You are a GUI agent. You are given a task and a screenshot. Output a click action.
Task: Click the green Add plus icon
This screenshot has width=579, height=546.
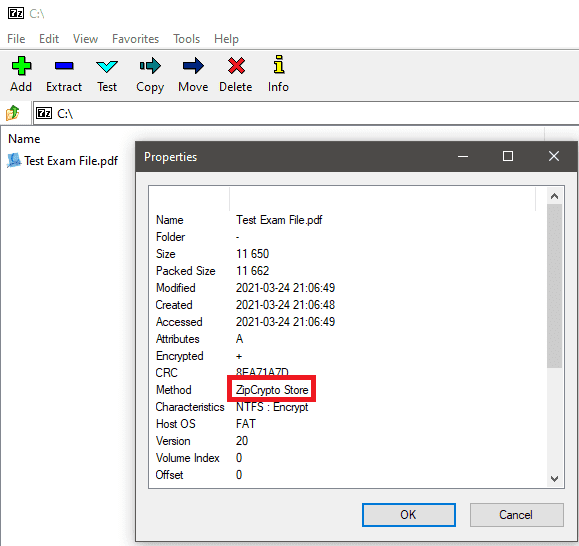coord(21,66)
